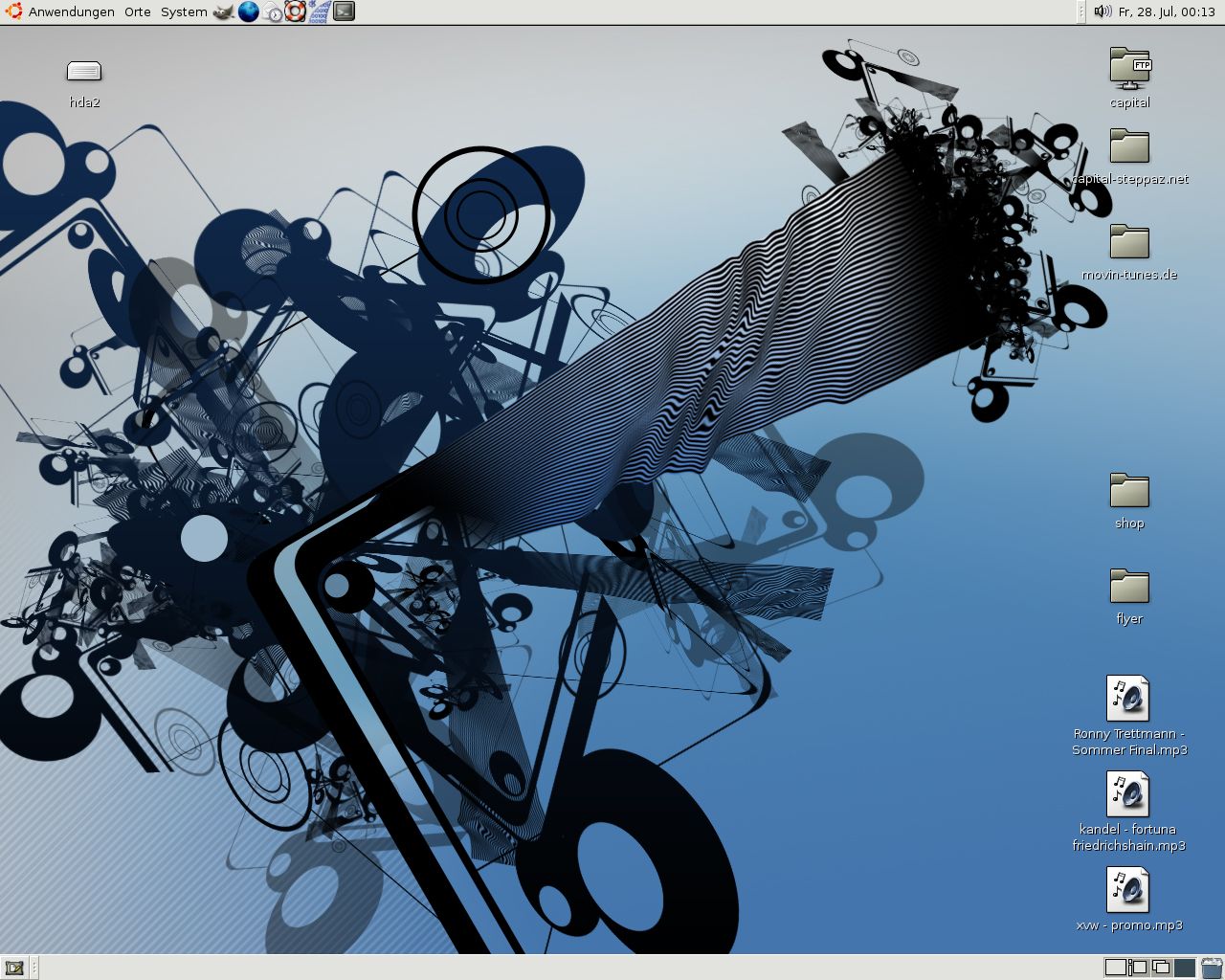Select the xvw - promo.mp3 file
The width and height of the screenshot is (1225, 980).
click(1128, 890)
